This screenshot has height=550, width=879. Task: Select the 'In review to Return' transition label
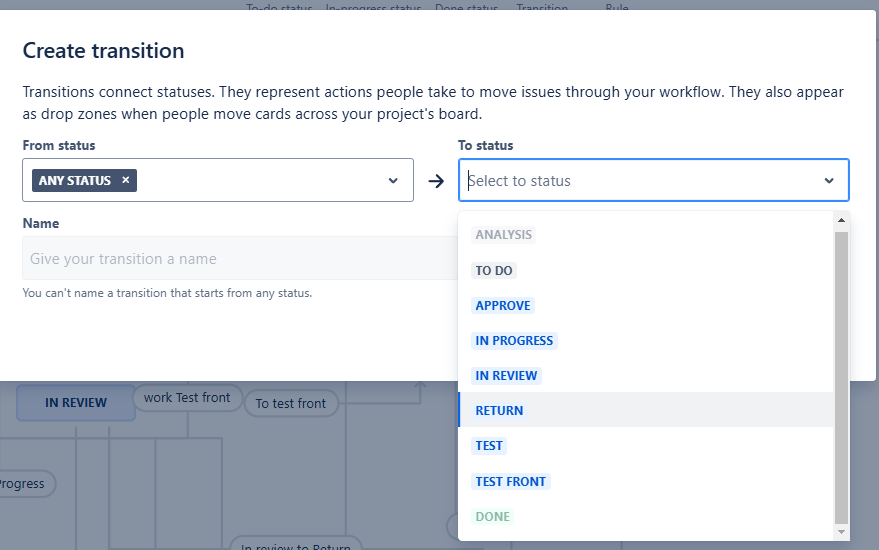pos(295,546)
